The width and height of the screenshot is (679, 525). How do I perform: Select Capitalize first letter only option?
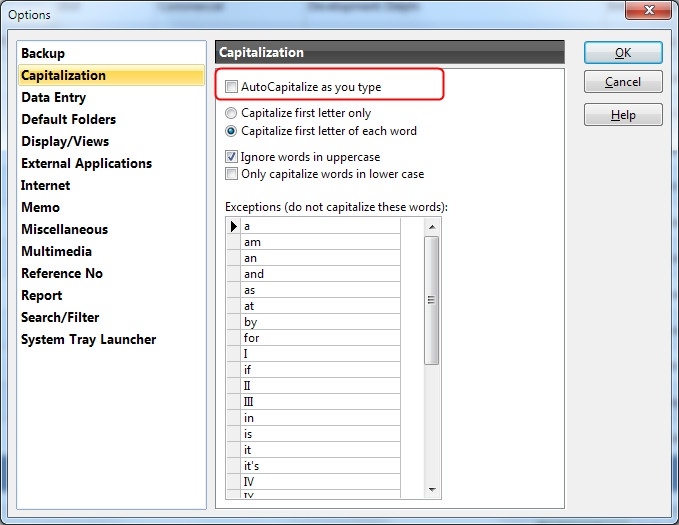(232, 114)
